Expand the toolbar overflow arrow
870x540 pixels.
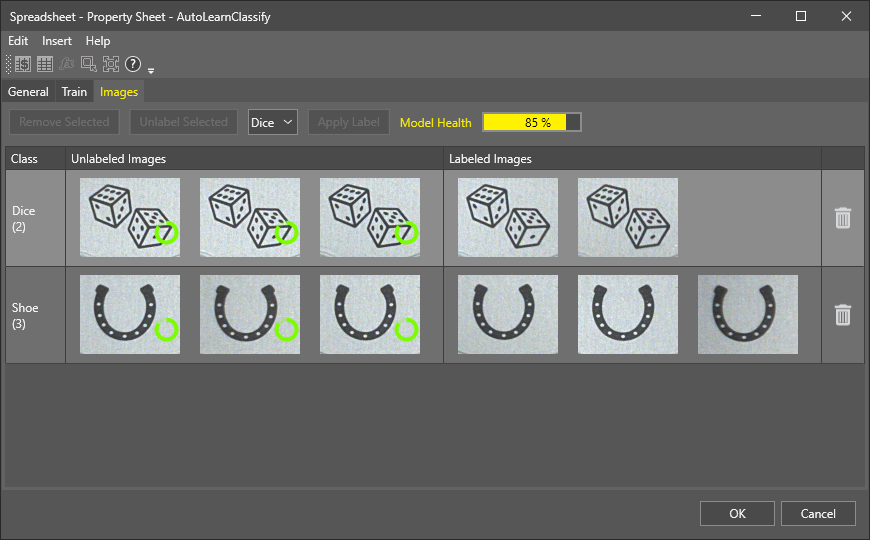pos(151,70)
